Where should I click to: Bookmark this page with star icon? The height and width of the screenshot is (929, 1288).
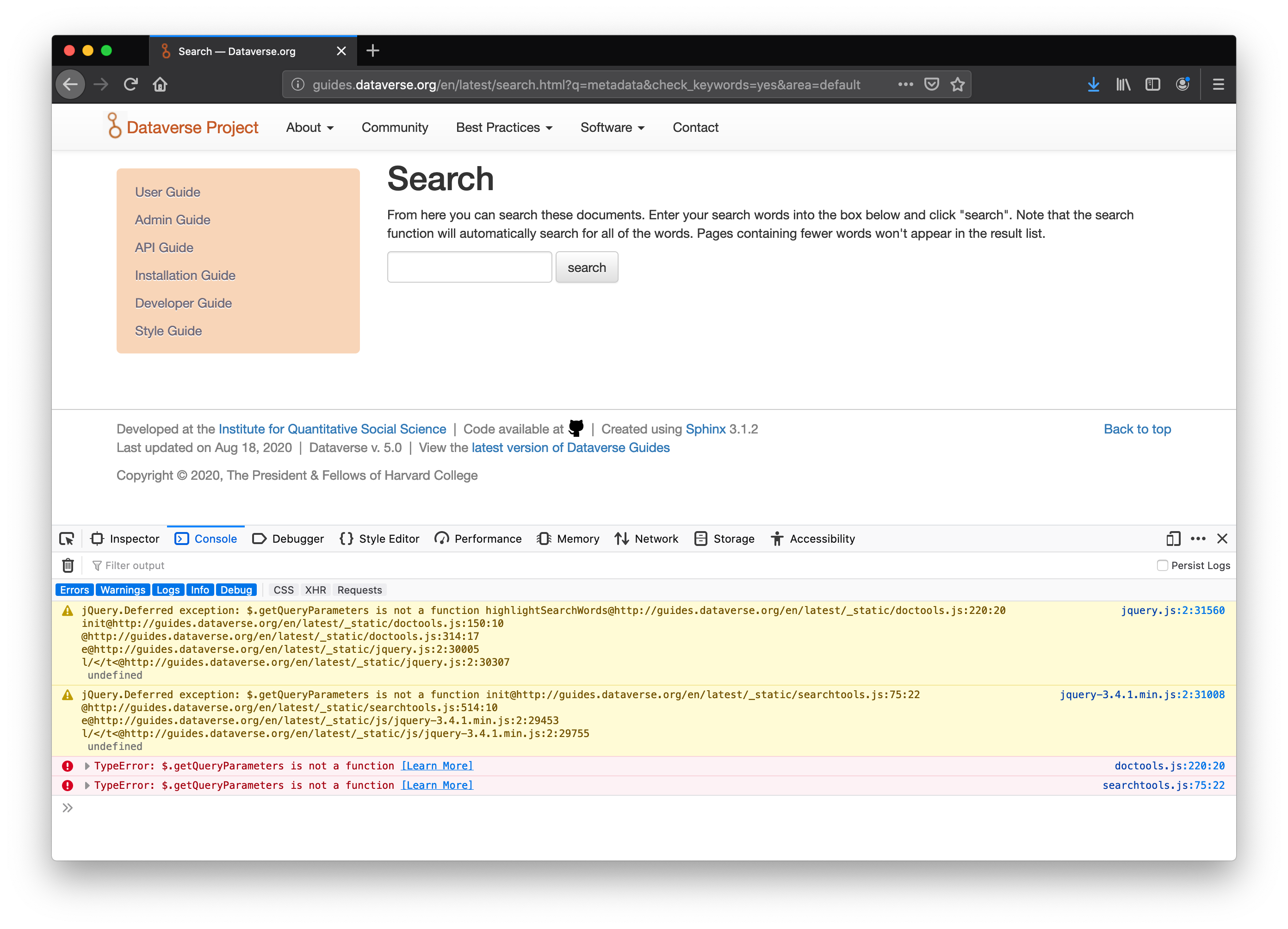[958, 85]
